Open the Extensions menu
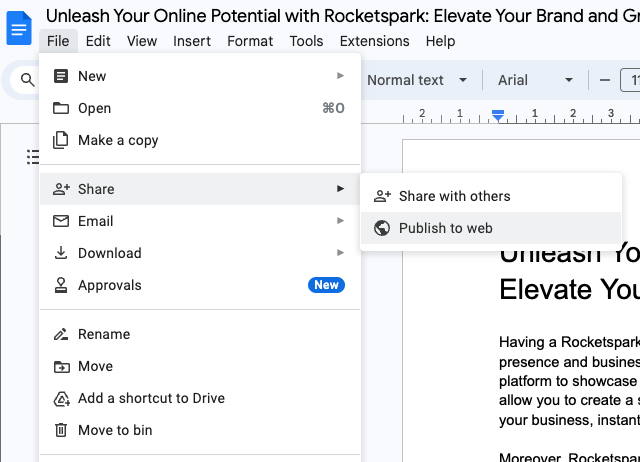 click(374, 41)
